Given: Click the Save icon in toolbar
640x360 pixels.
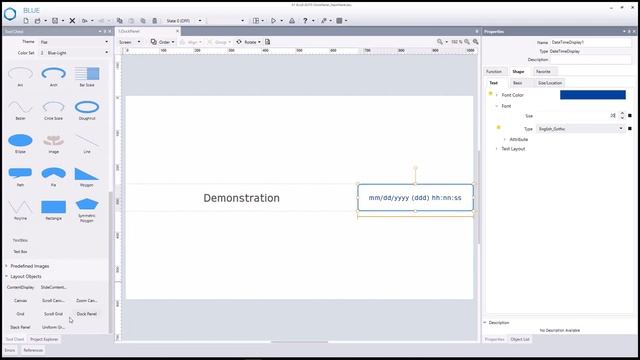Looking at the screenshot, I should 55,20.
